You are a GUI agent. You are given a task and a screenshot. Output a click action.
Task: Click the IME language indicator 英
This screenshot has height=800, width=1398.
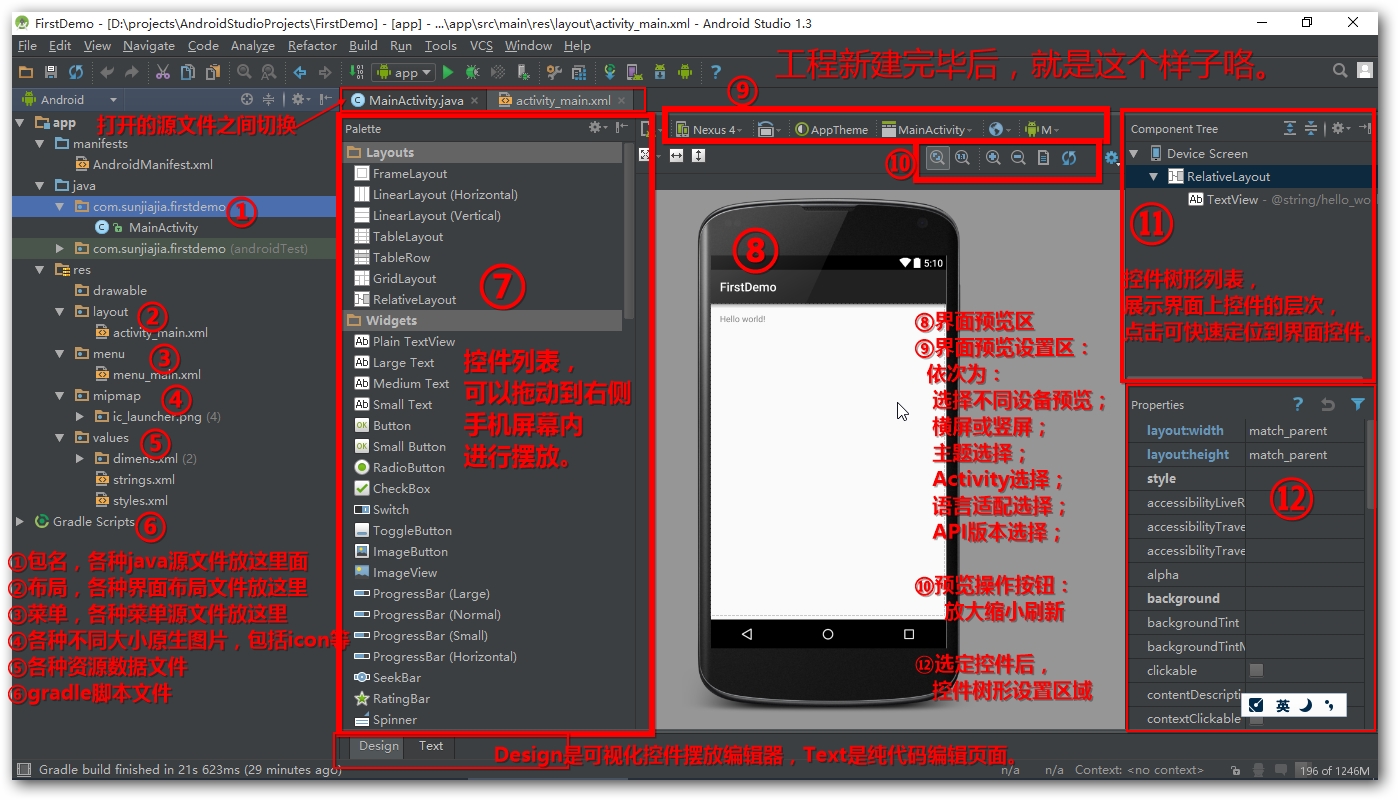1283,705
